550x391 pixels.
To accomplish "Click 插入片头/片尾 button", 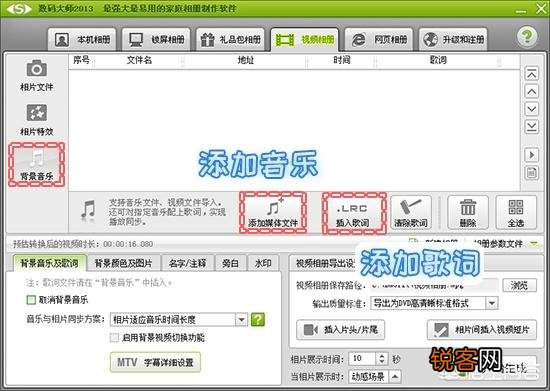I will point(340,330).
